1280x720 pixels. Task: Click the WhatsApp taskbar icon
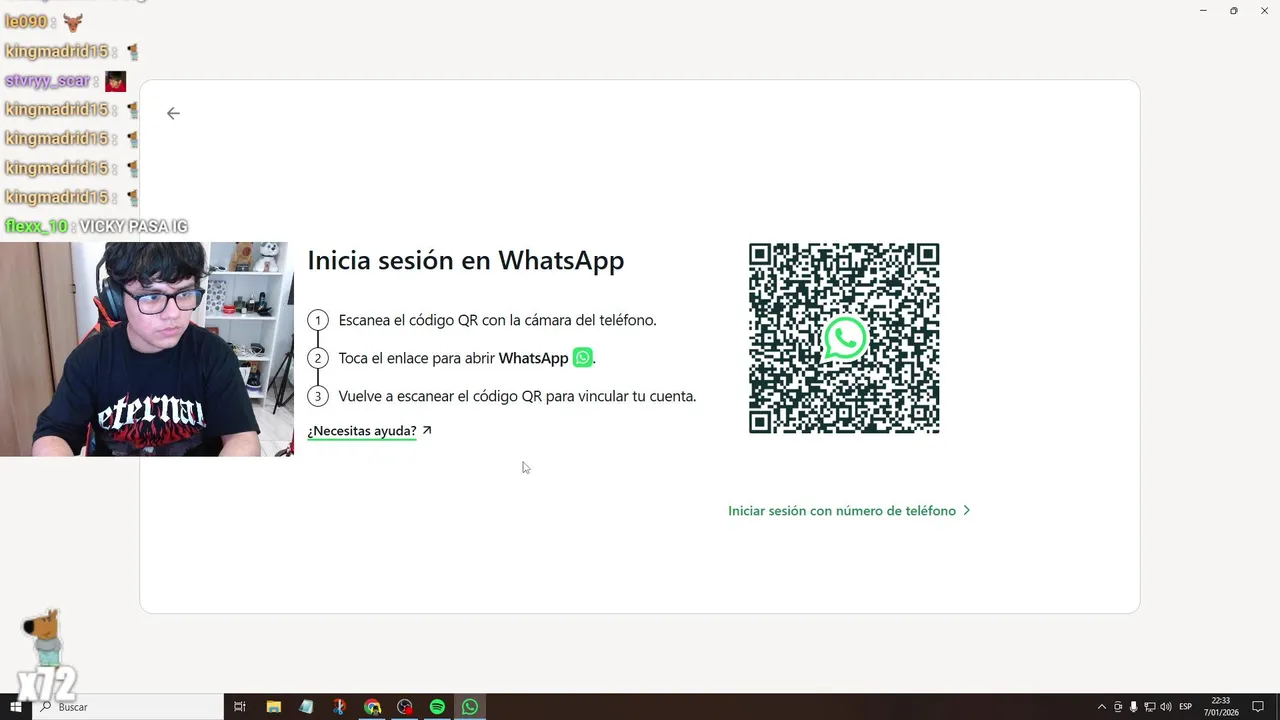(470, 707)
